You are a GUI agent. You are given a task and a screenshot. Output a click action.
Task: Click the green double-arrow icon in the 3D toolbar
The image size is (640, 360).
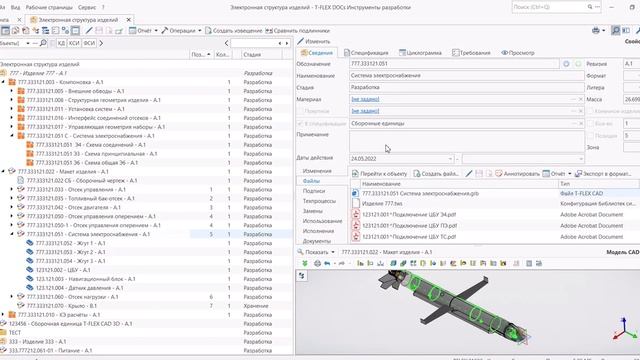coord(304,264)
